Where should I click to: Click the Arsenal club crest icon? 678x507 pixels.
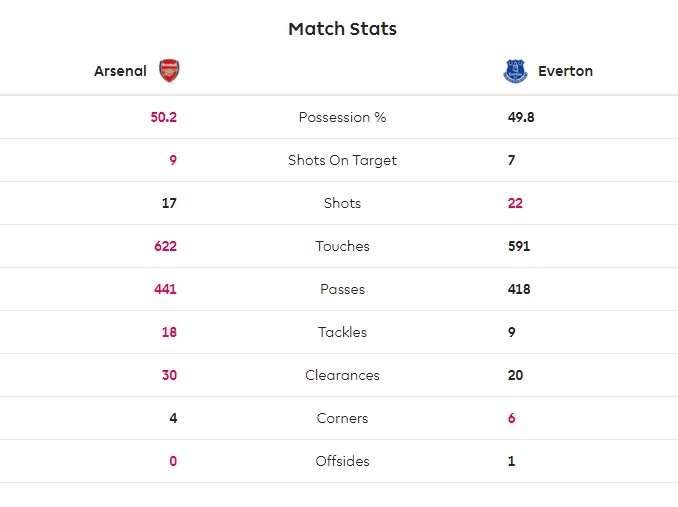169,71
